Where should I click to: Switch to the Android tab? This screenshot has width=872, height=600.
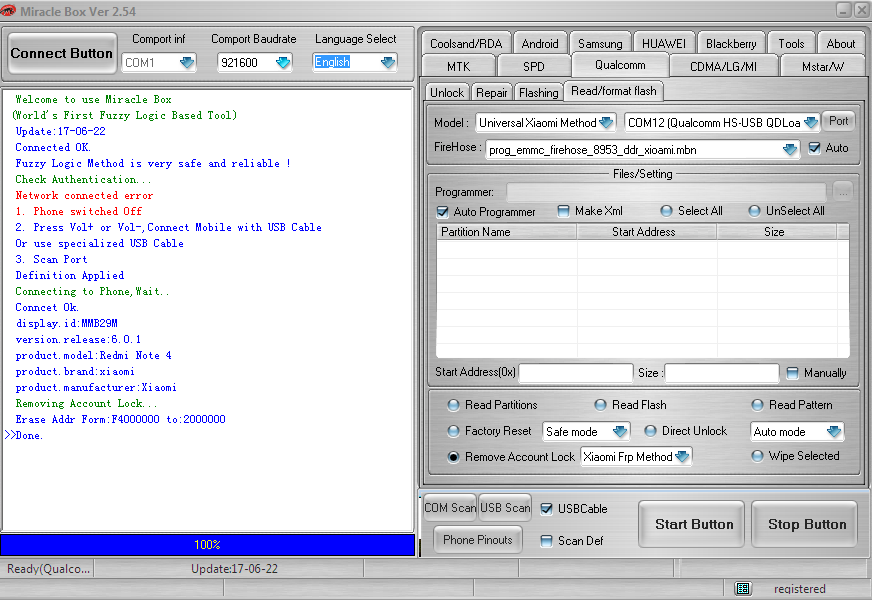pos(539,43)
